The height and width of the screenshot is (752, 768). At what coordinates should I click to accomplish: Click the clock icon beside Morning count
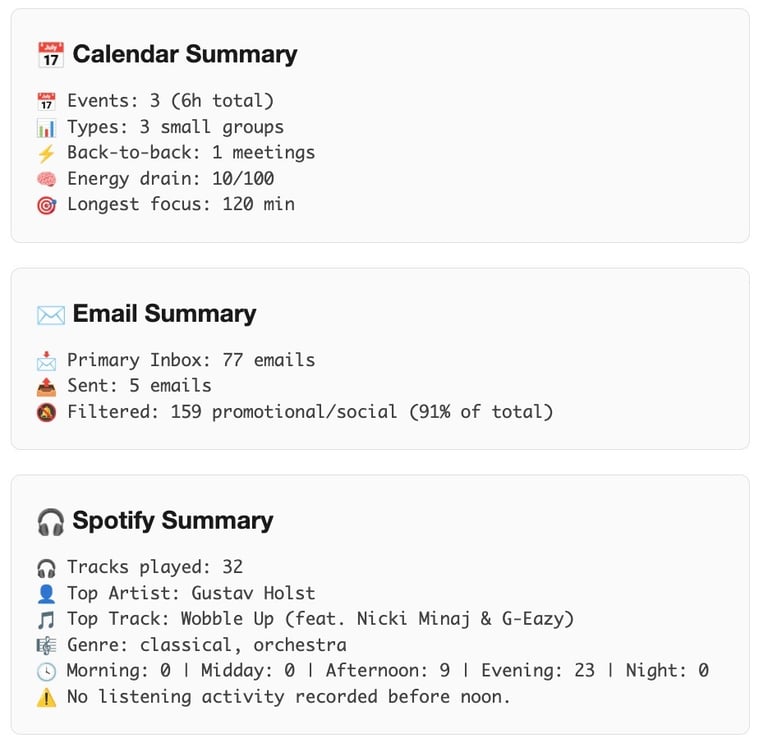click(47, 671)
